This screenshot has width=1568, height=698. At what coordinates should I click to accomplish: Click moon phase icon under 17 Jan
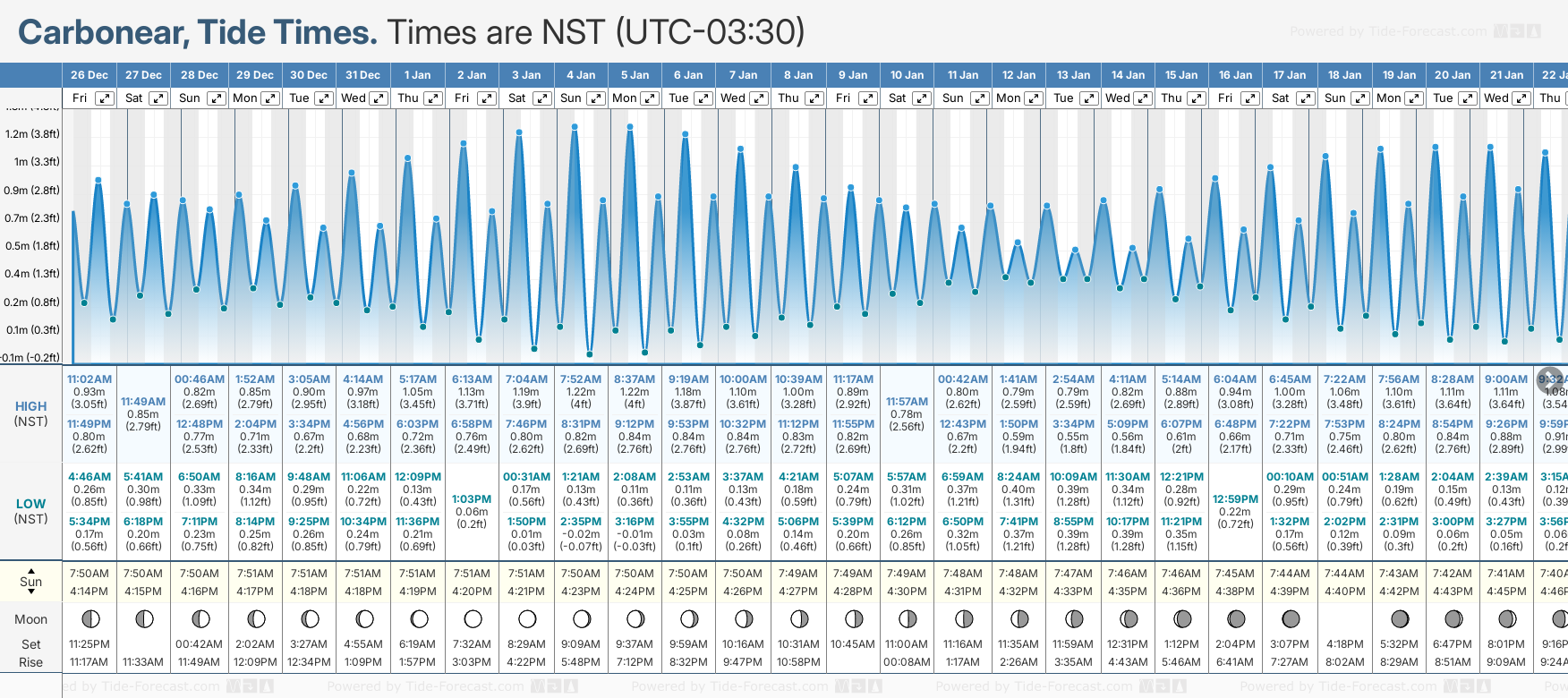coord(1291,618)
